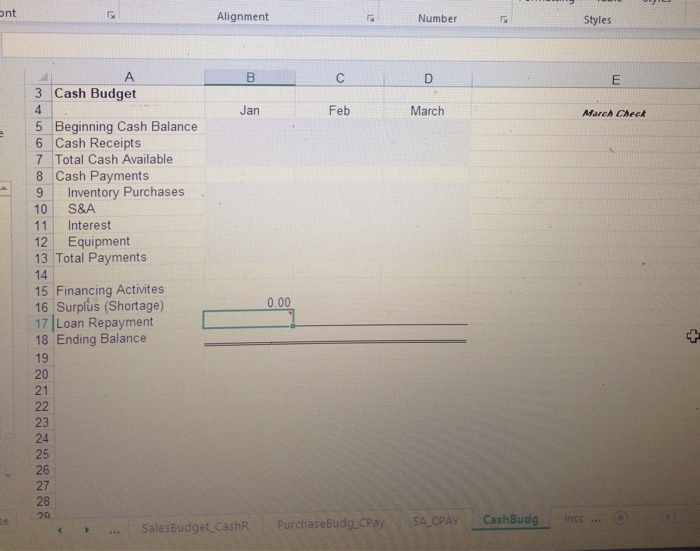
Task: Click the new sheet plus button
Action: pyautogui.click(x=620, y=518)
